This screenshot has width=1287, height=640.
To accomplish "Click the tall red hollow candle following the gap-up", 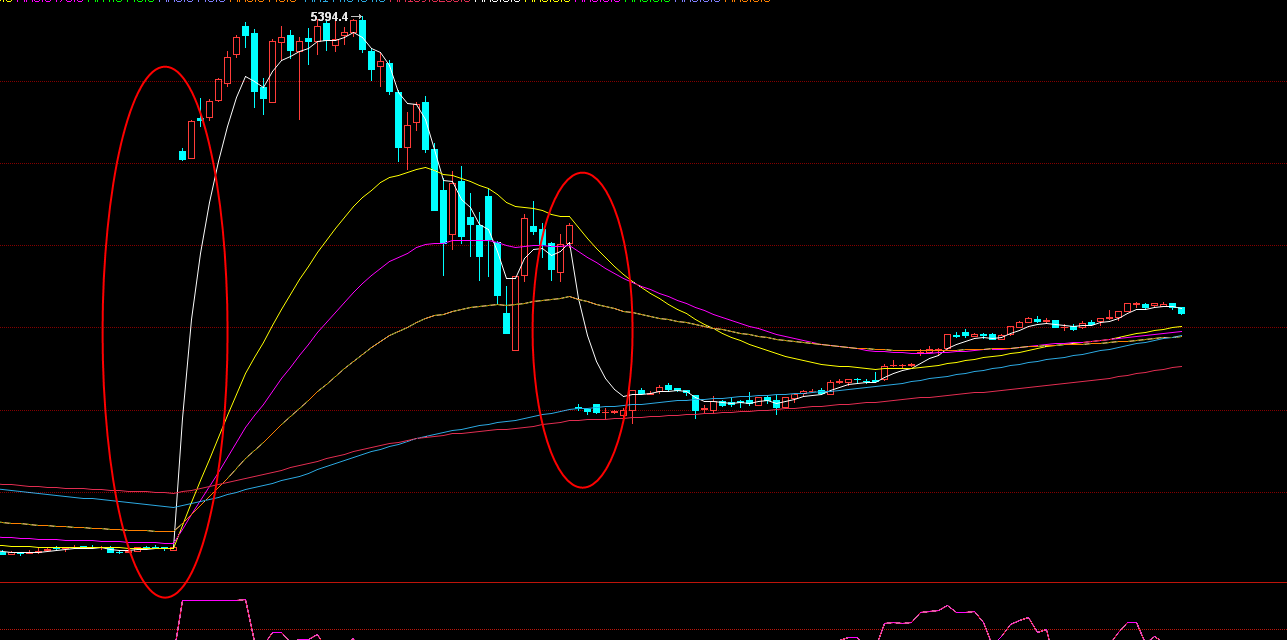I will coord(192,140).
